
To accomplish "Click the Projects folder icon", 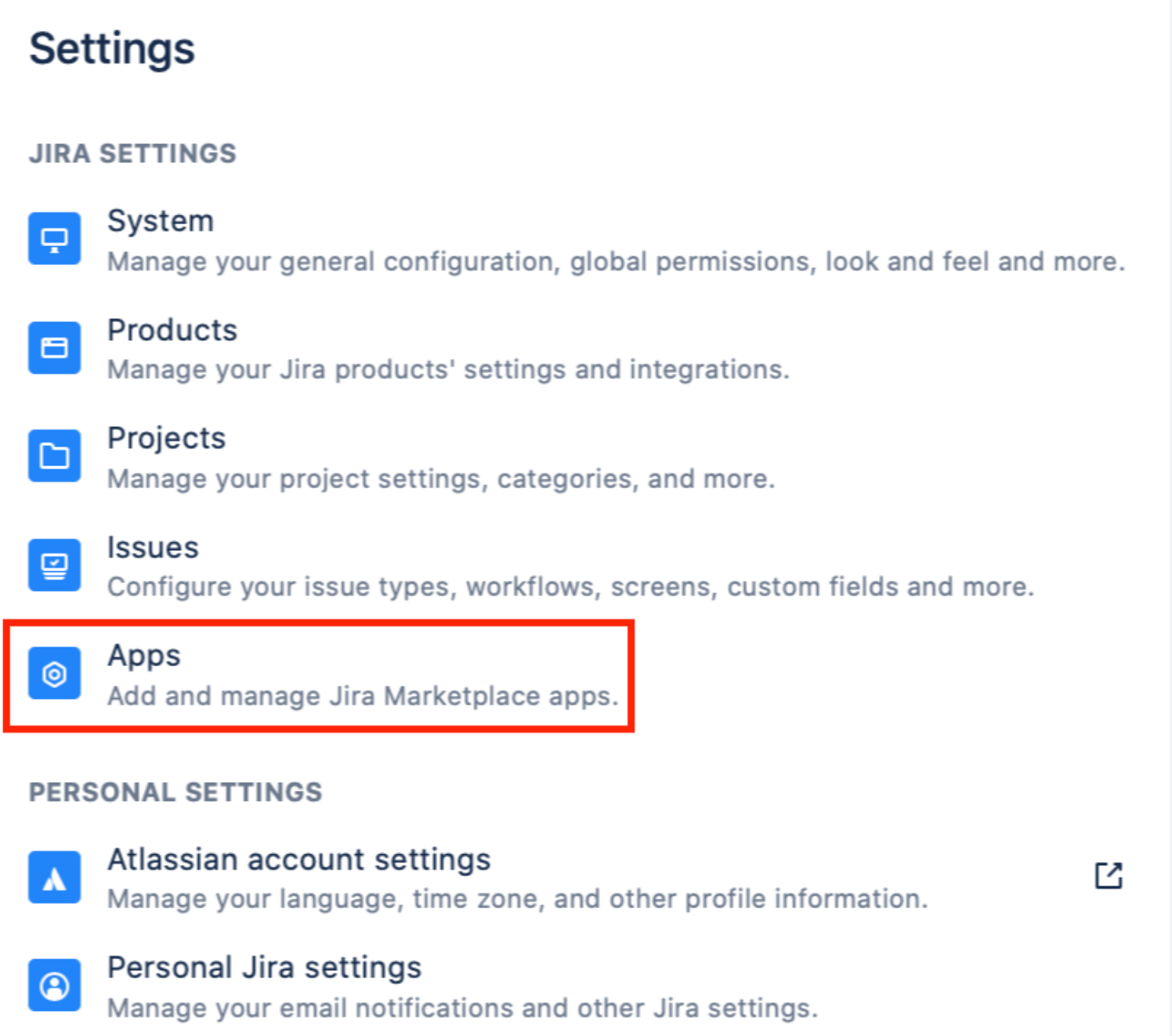I will [54, 455].
